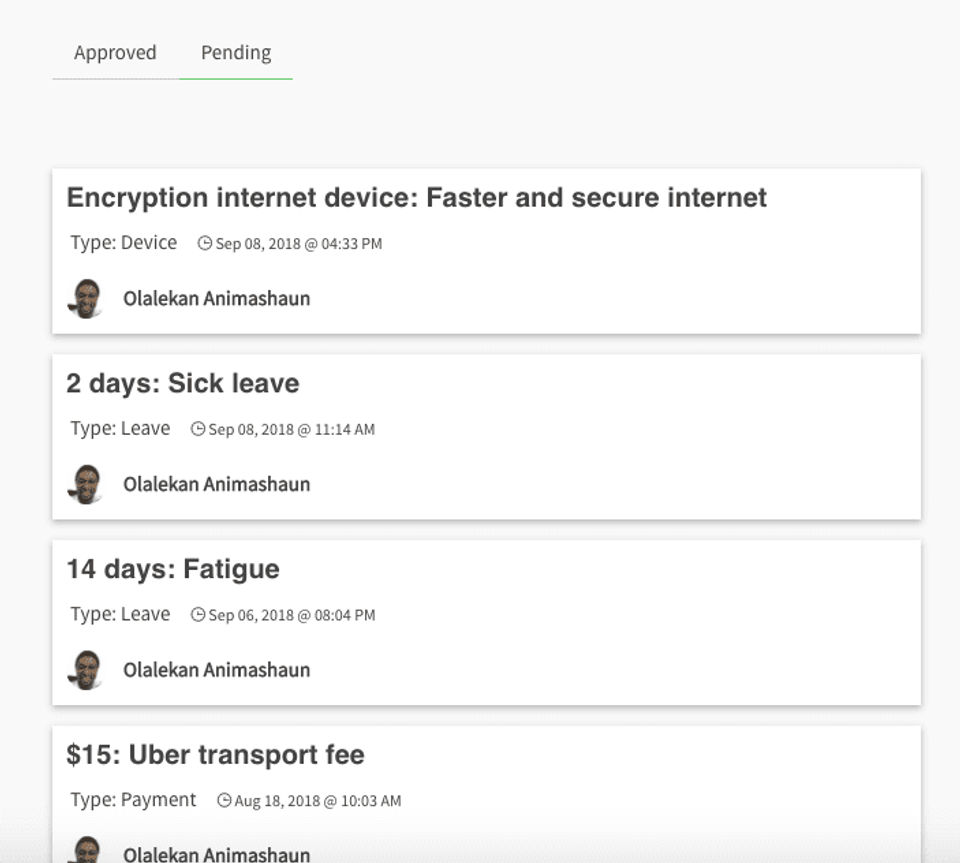
Task: Click timestamp 'Sep 08, 2018 @ 11:14 AM'
Action: tap(291, 430)
